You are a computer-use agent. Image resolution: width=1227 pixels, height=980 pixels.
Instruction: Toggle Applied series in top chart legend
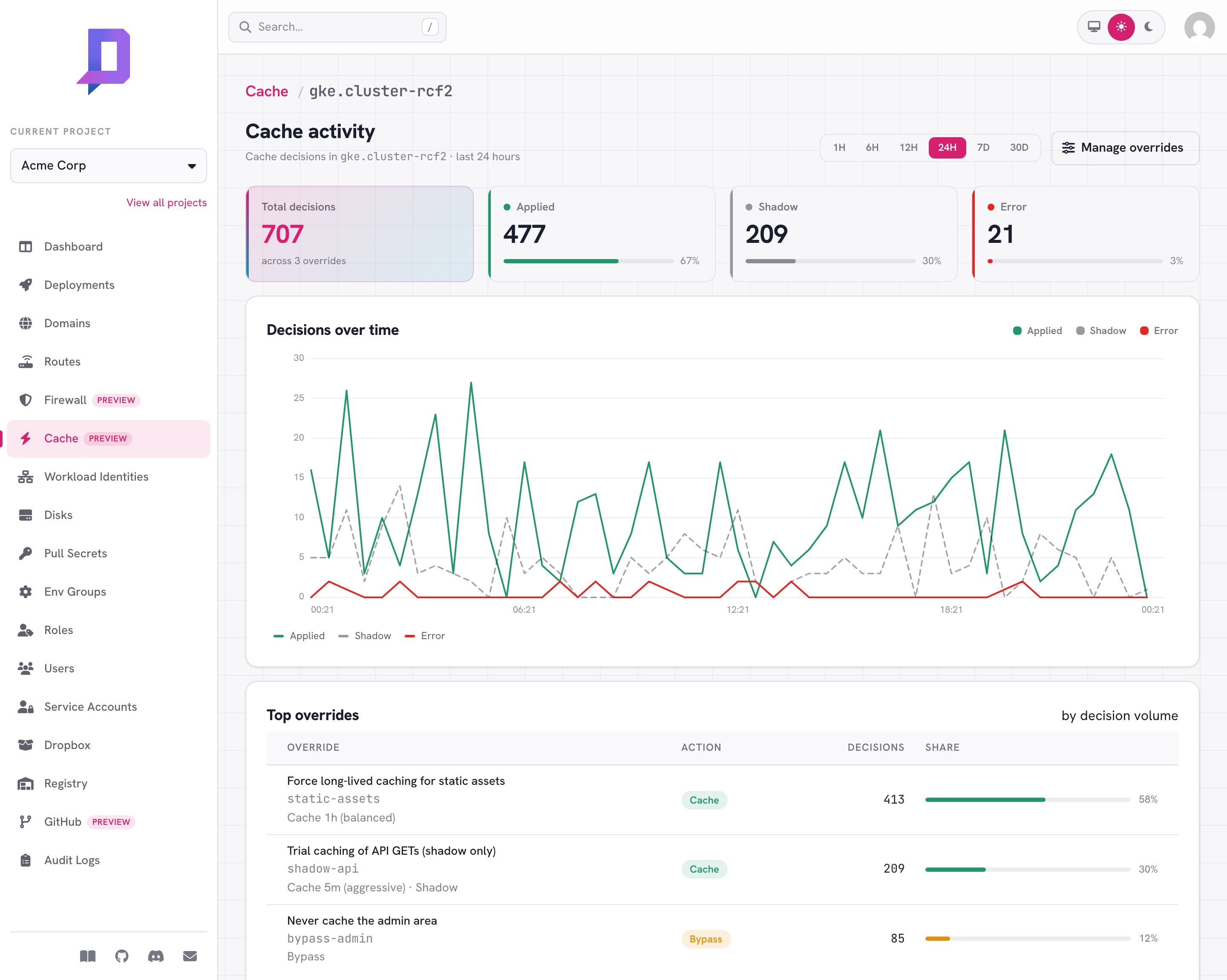point(1037,331)
